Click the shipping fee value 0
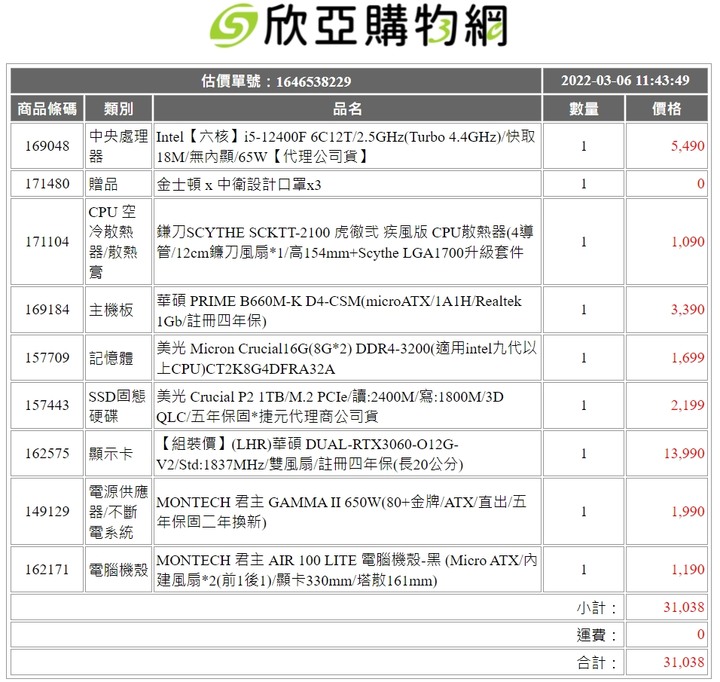This screenshot has height=682, width=720. [701, 635]
